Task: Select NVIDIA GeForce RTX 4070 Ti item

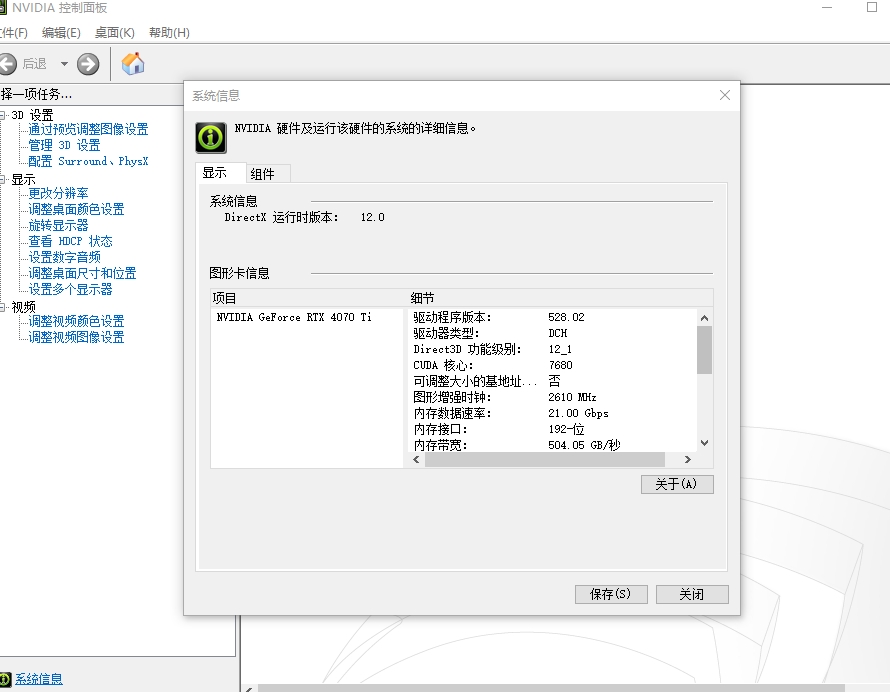Action: point(294,317)
